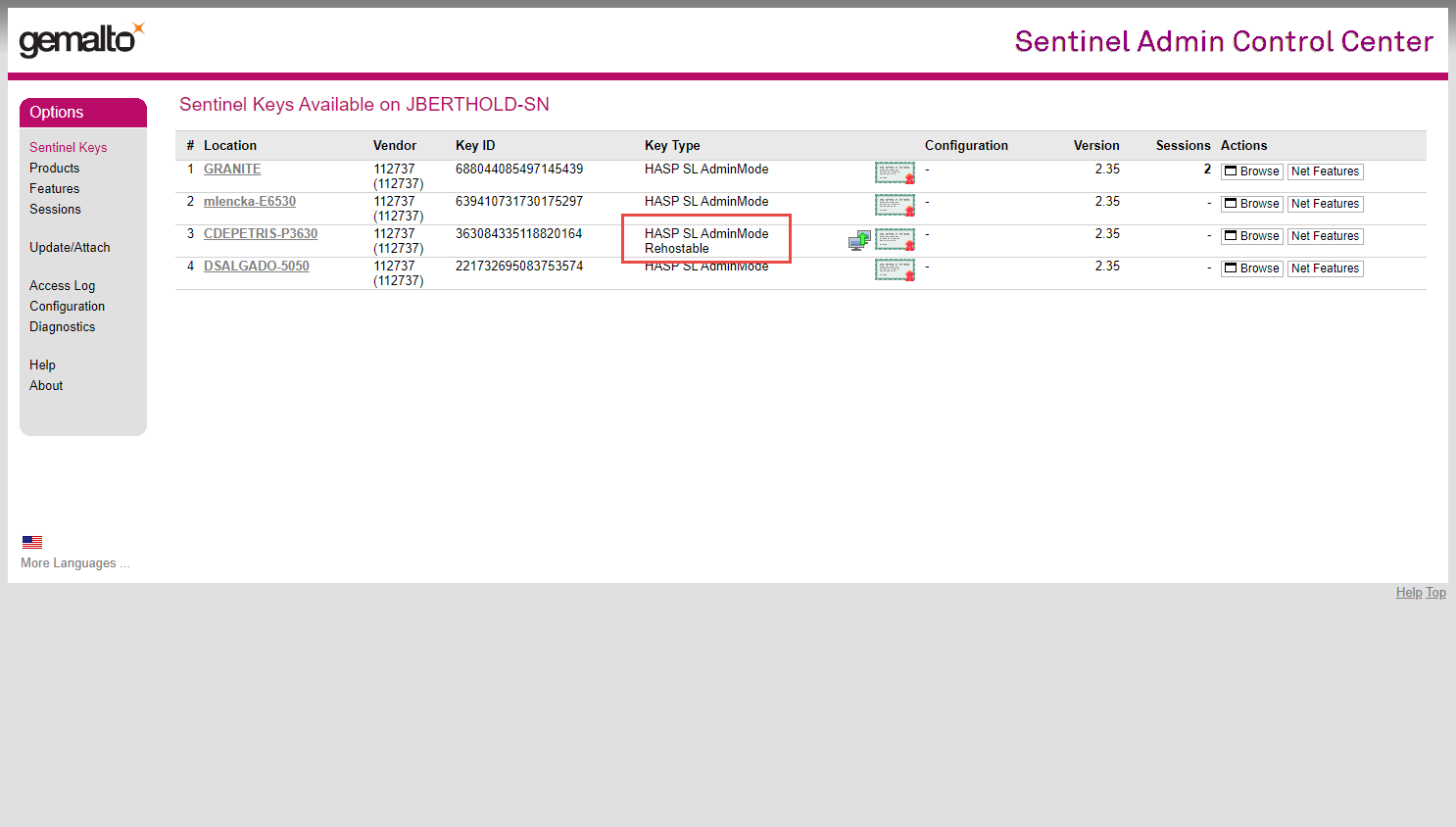Viewport: 1456px width, 827px height.
Task: Select Key ID 639410731730175297
Action: click(x=519, y=201)
